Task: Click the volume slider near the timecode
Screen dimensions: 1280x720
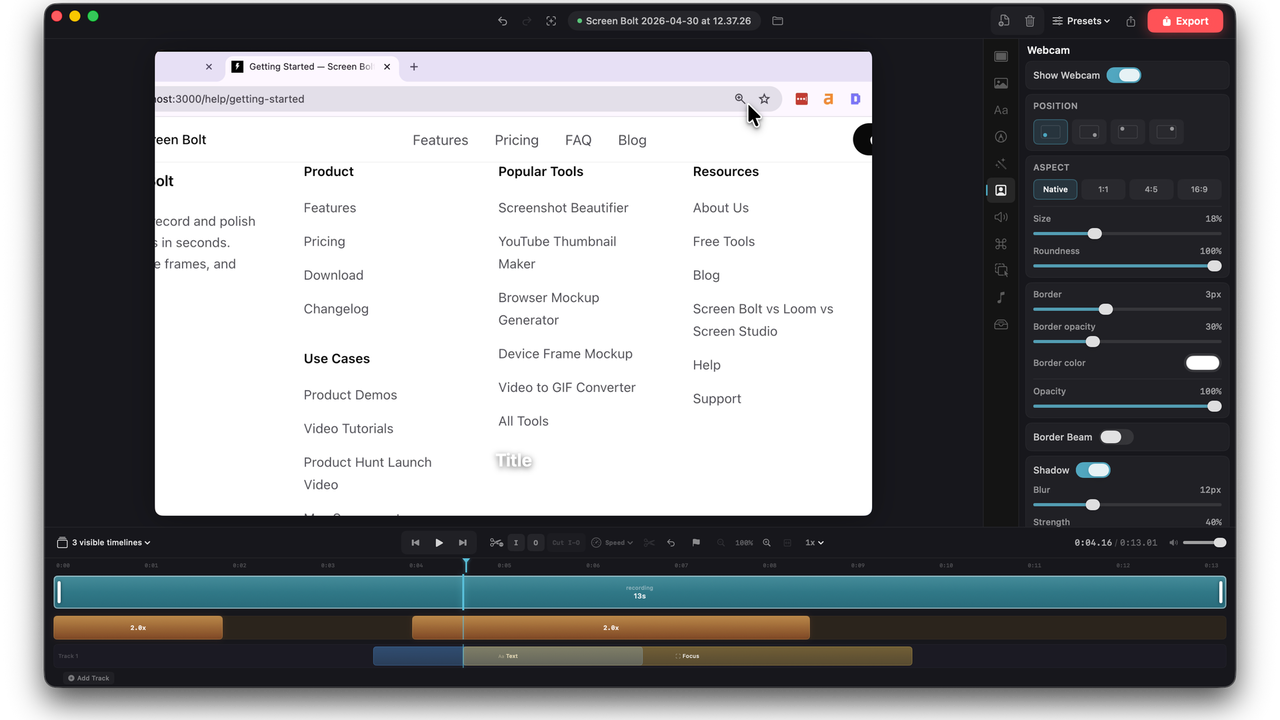Action: click(1204, 543)
